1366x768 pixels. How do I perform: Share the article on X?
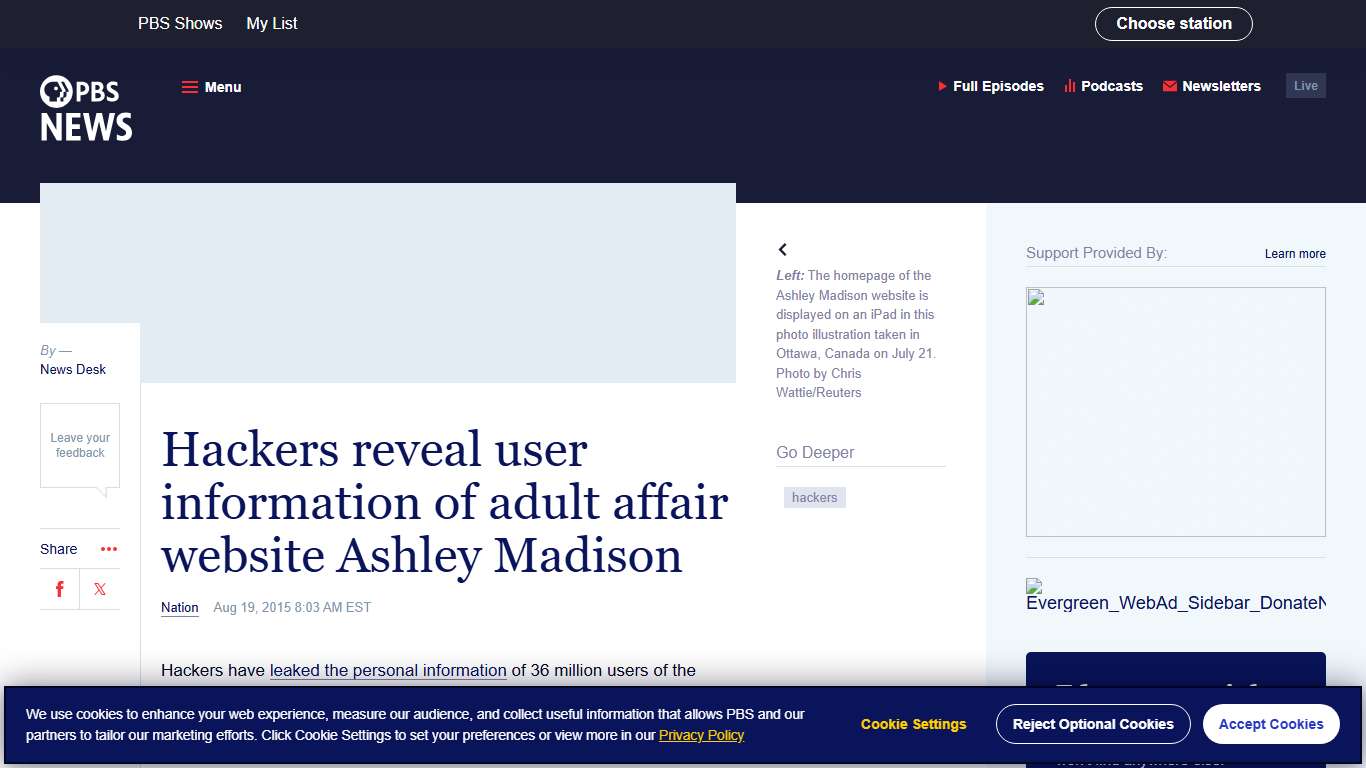coord(99,589)
